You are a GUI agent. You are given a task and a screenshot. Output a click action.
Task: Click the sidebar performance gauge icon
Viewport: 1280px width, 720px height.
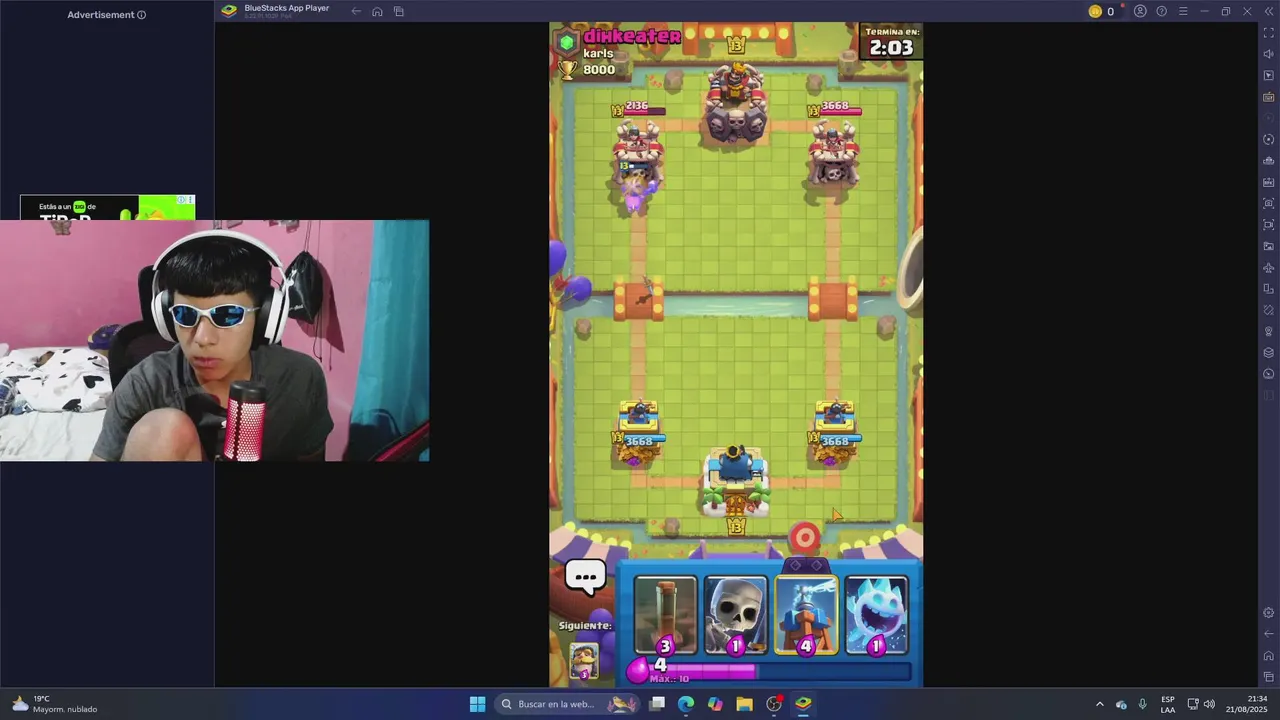pyautogui.click(x=1268, y=374)
